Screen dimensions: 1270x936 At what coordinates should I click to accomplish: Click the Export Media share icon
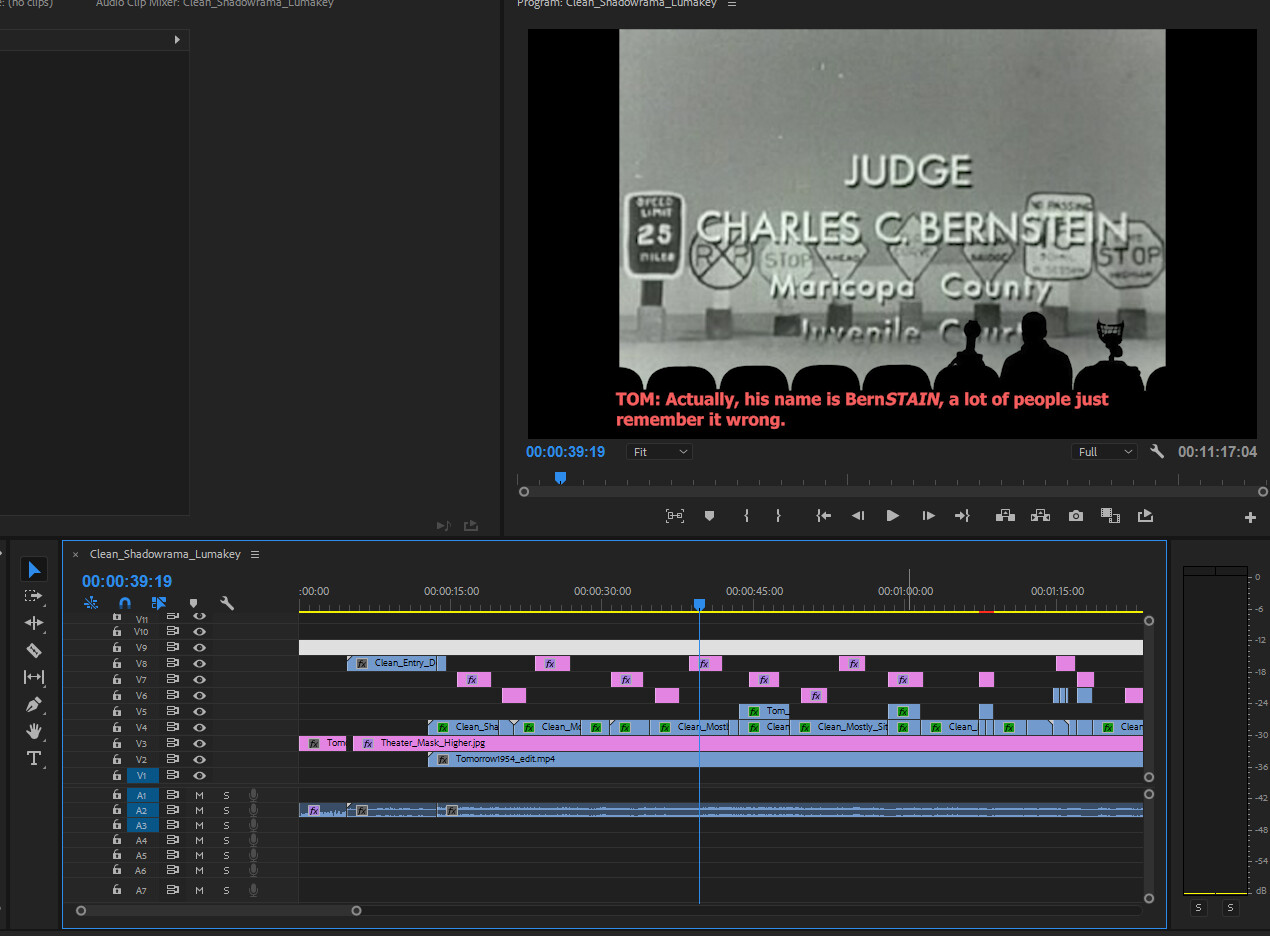point(1145,516)
